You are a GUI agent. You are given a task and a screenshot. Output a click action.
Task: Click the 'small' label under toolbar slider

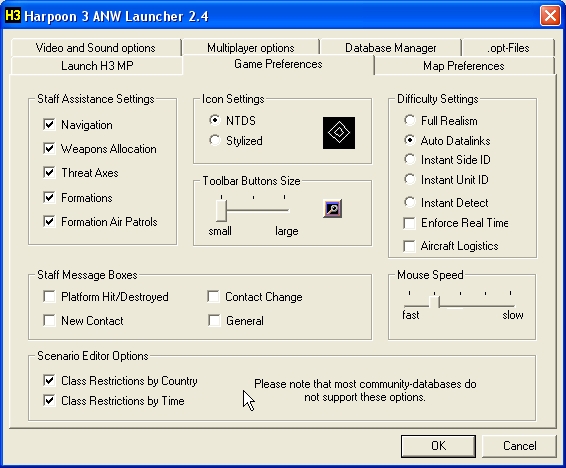tap(220, 231)
